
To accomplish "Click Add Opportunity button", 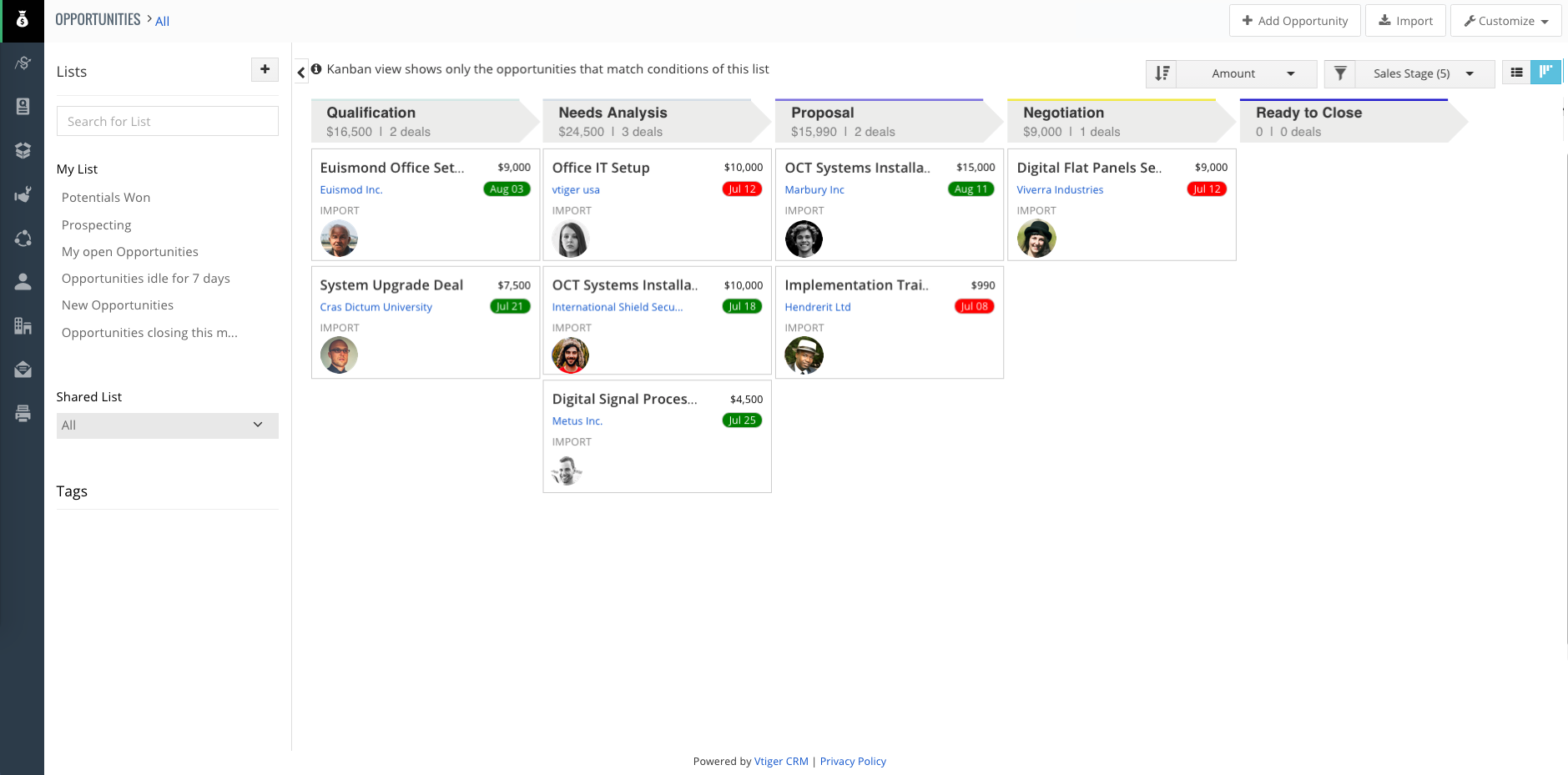I will 1294,21.
